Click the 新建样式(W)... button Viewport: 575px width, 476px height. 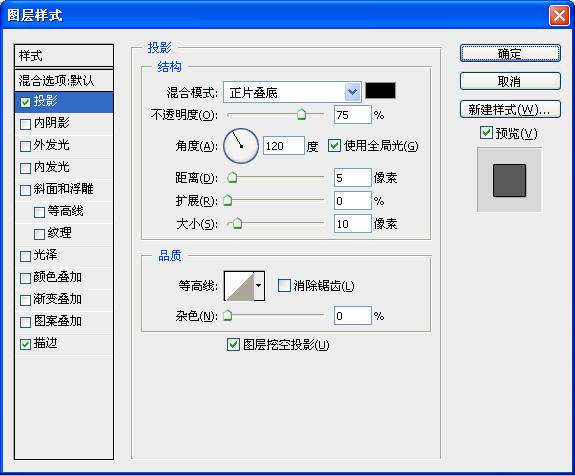(510, 109)
